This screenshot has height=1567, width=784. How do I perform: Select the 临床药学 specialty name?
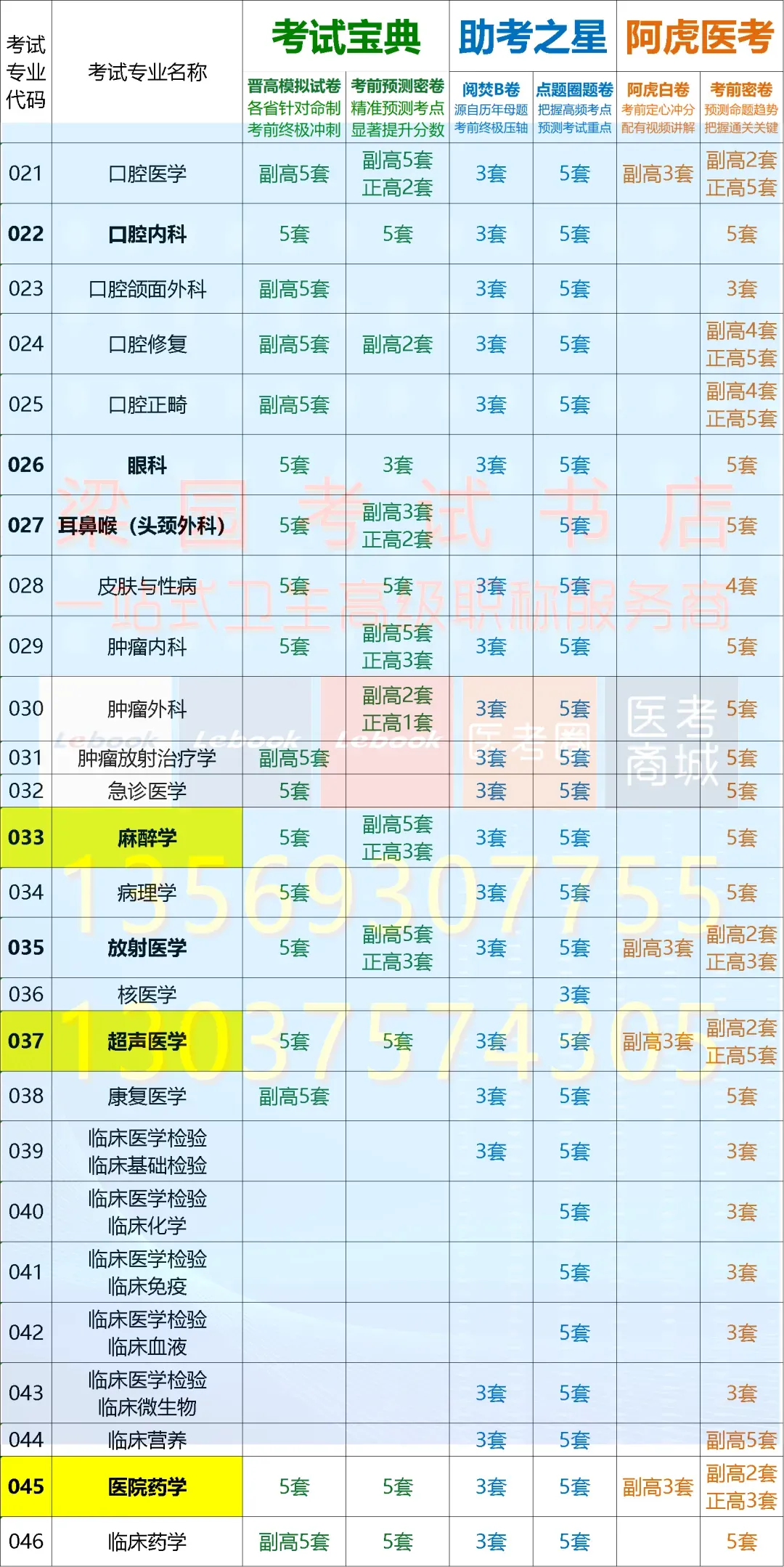(147, 1542)
